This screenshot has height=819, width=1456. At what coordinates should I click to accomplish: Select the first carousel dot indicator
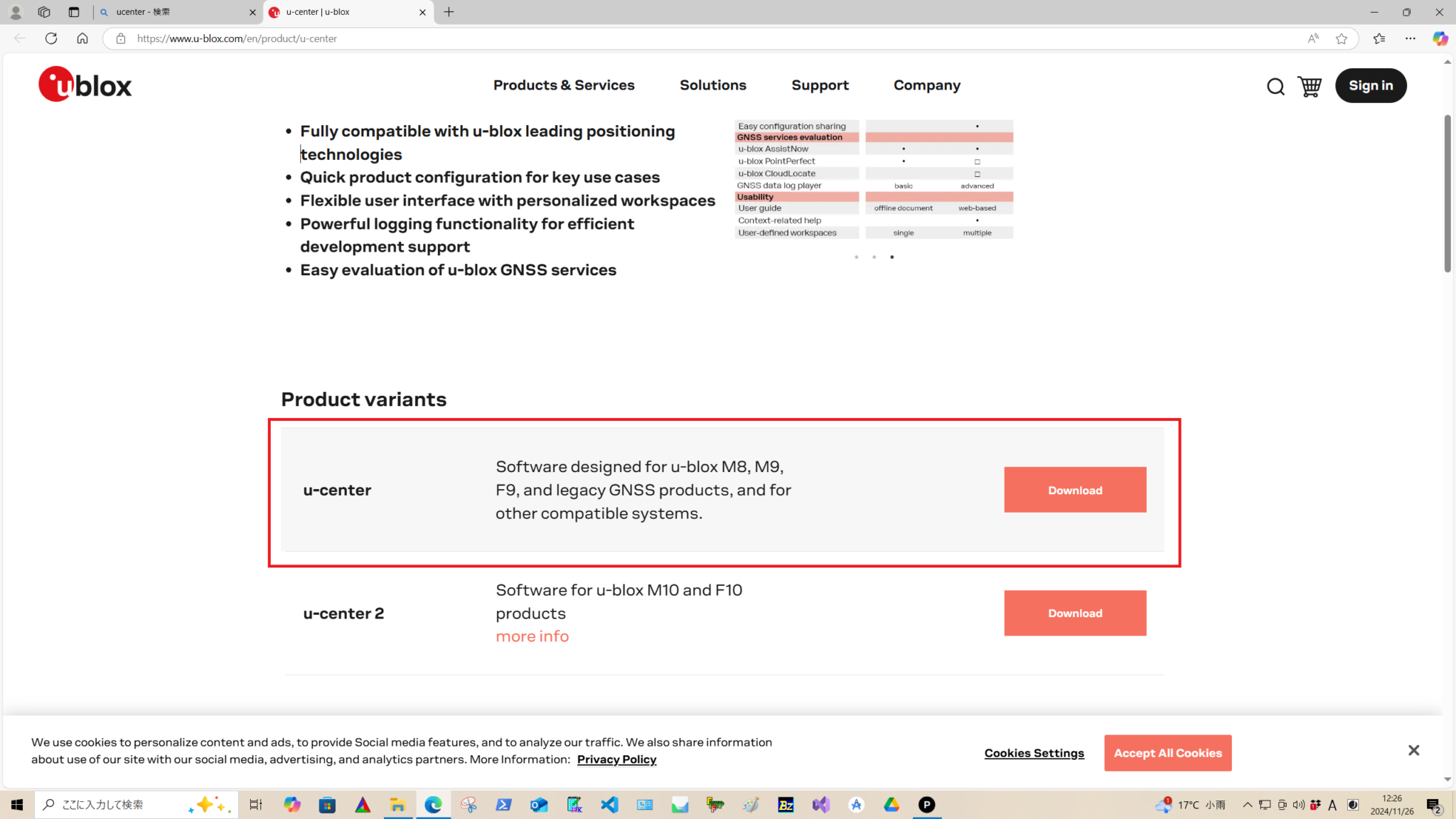pyautogui.click(x=856, y=257)
